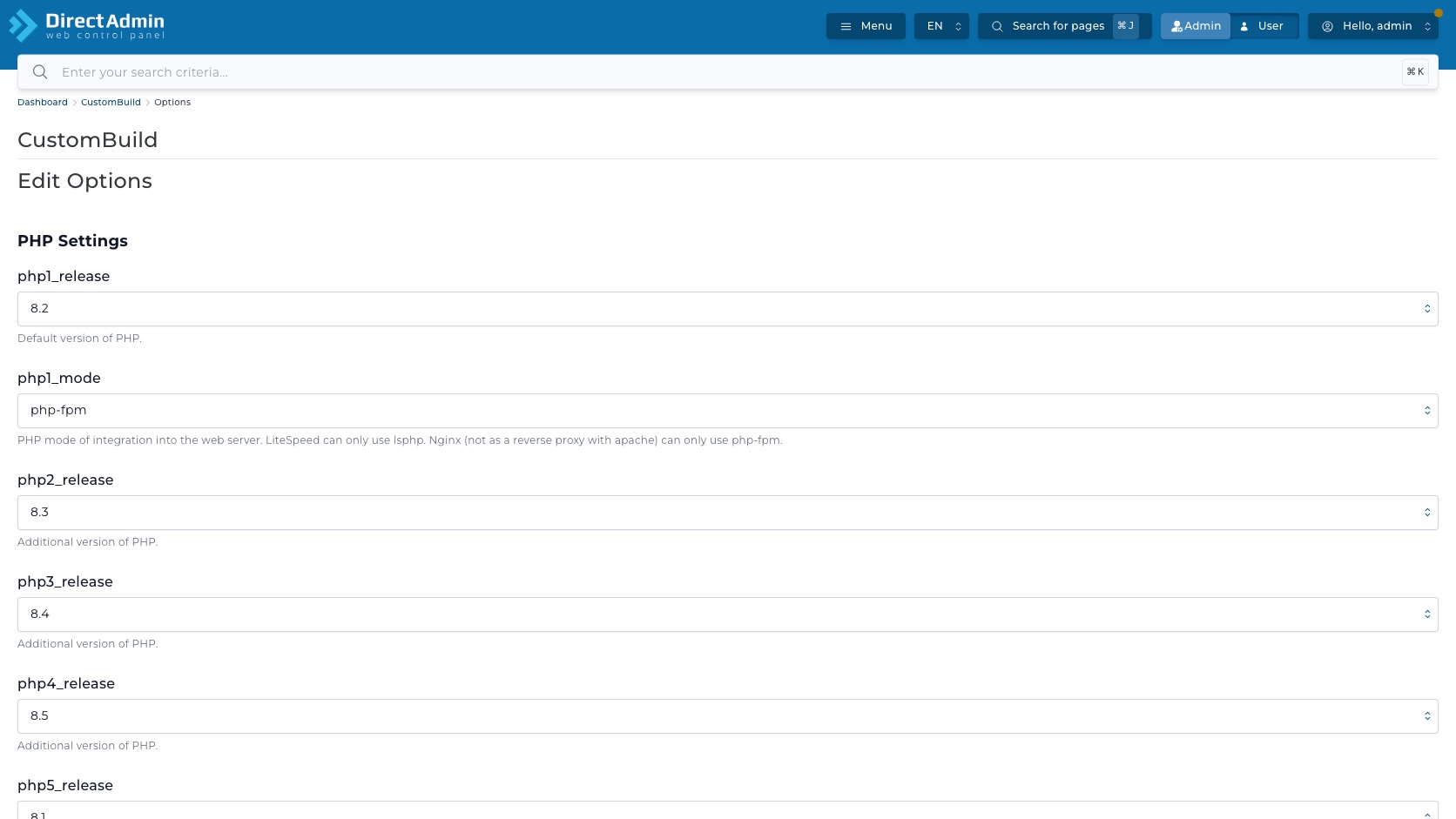Open the php2_release dropdown
1456x819 pixels.
[728, 513]
